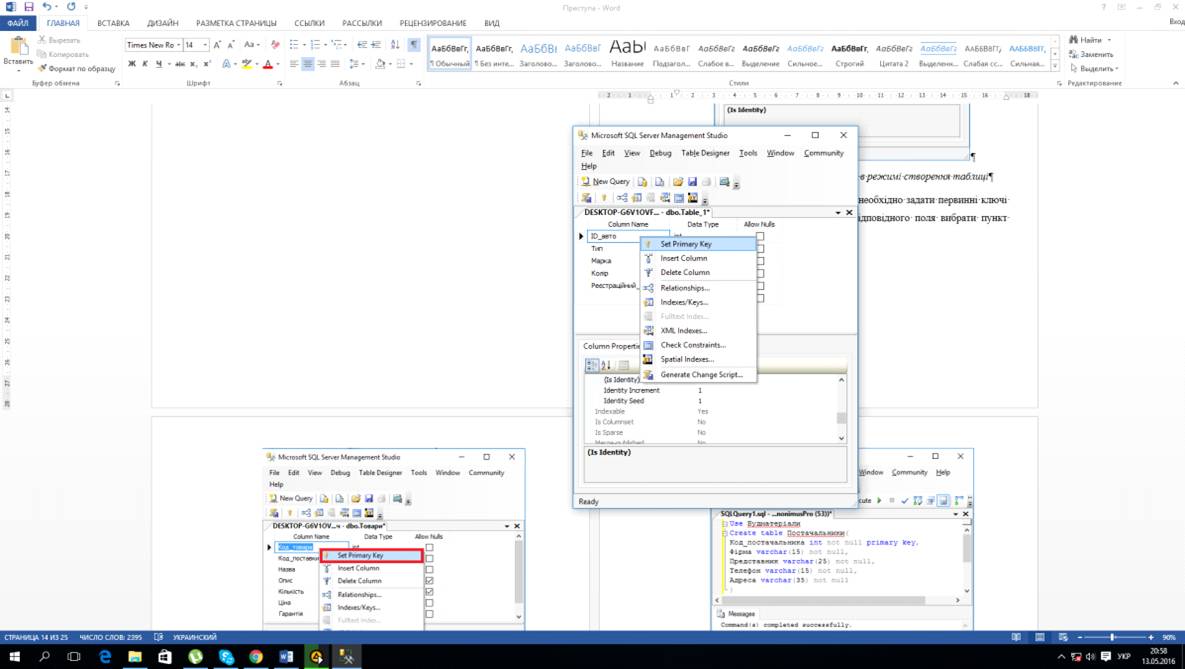The width and height of the screenshot is (1185, 669).
Task: Click the clear formatting eraser icon
Action: (276, 45)
